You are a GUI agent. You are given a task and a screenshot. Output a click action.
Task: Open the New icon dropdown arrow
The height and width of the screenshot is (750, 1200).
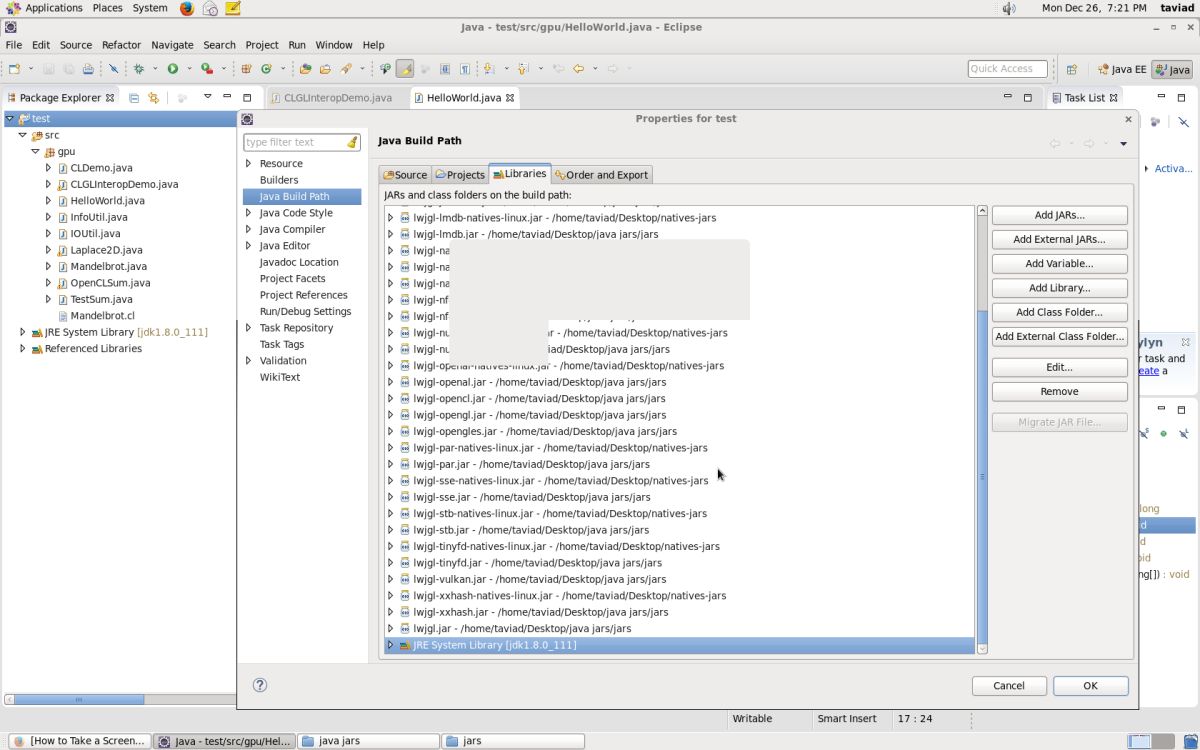[x=31, y=69]
